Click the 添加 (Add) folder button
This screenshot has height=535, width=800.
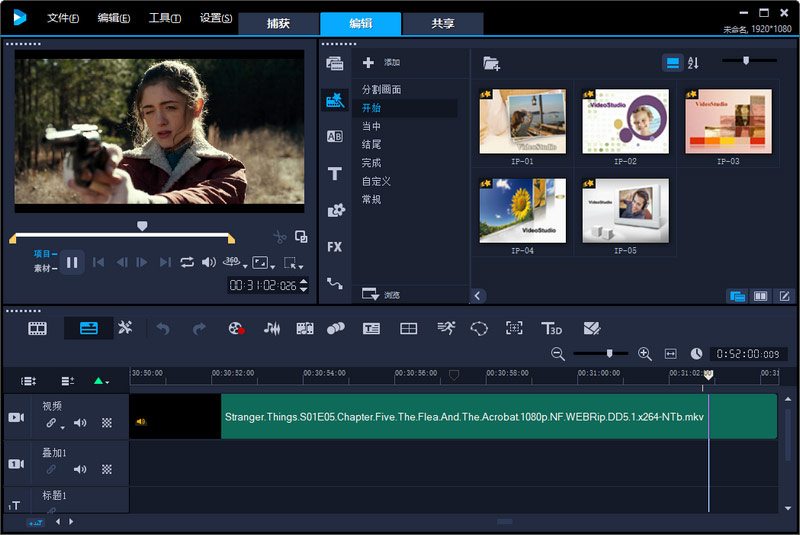tap(381, 62)
